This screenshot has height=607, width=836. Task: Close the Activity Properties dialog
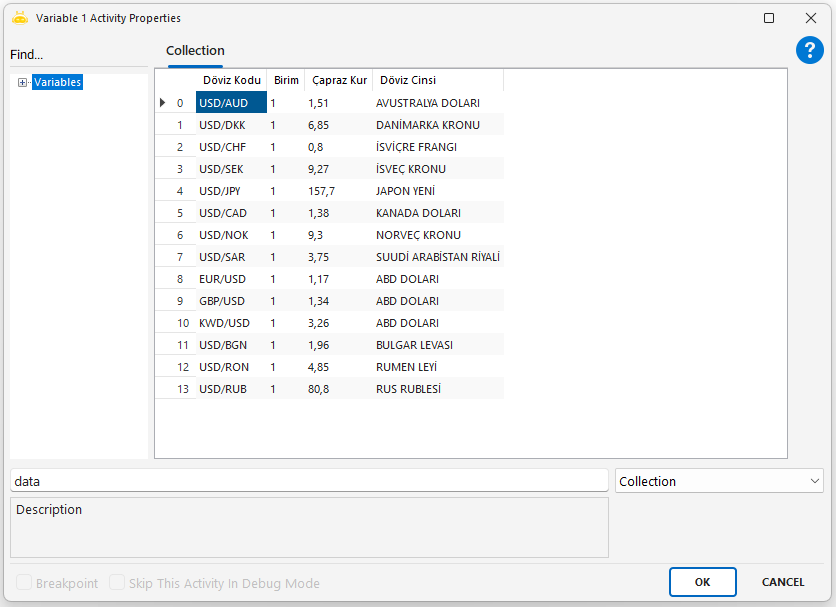point(811,18)
